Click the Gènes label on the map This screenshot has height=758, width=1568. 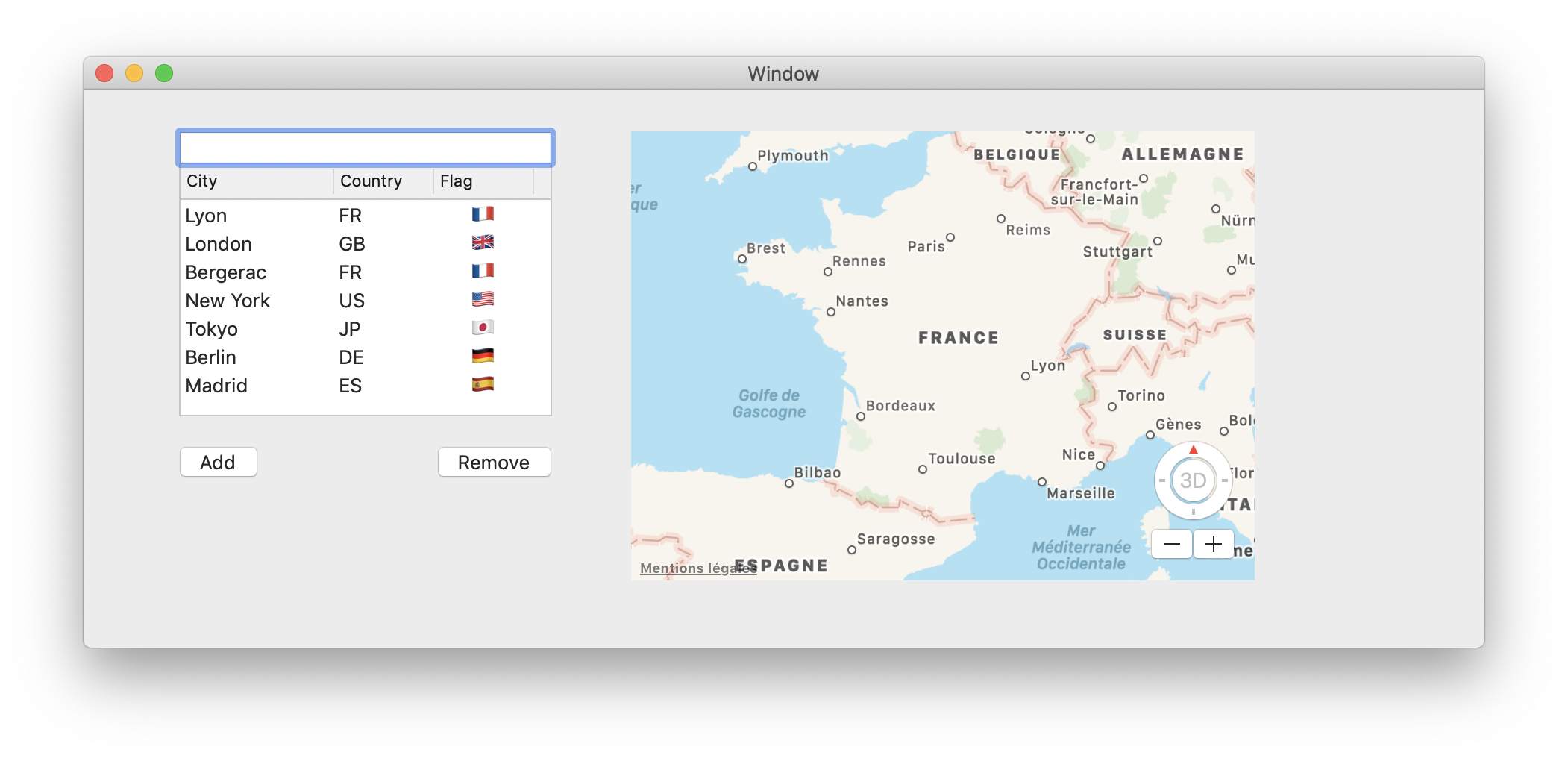[1179, 425]
